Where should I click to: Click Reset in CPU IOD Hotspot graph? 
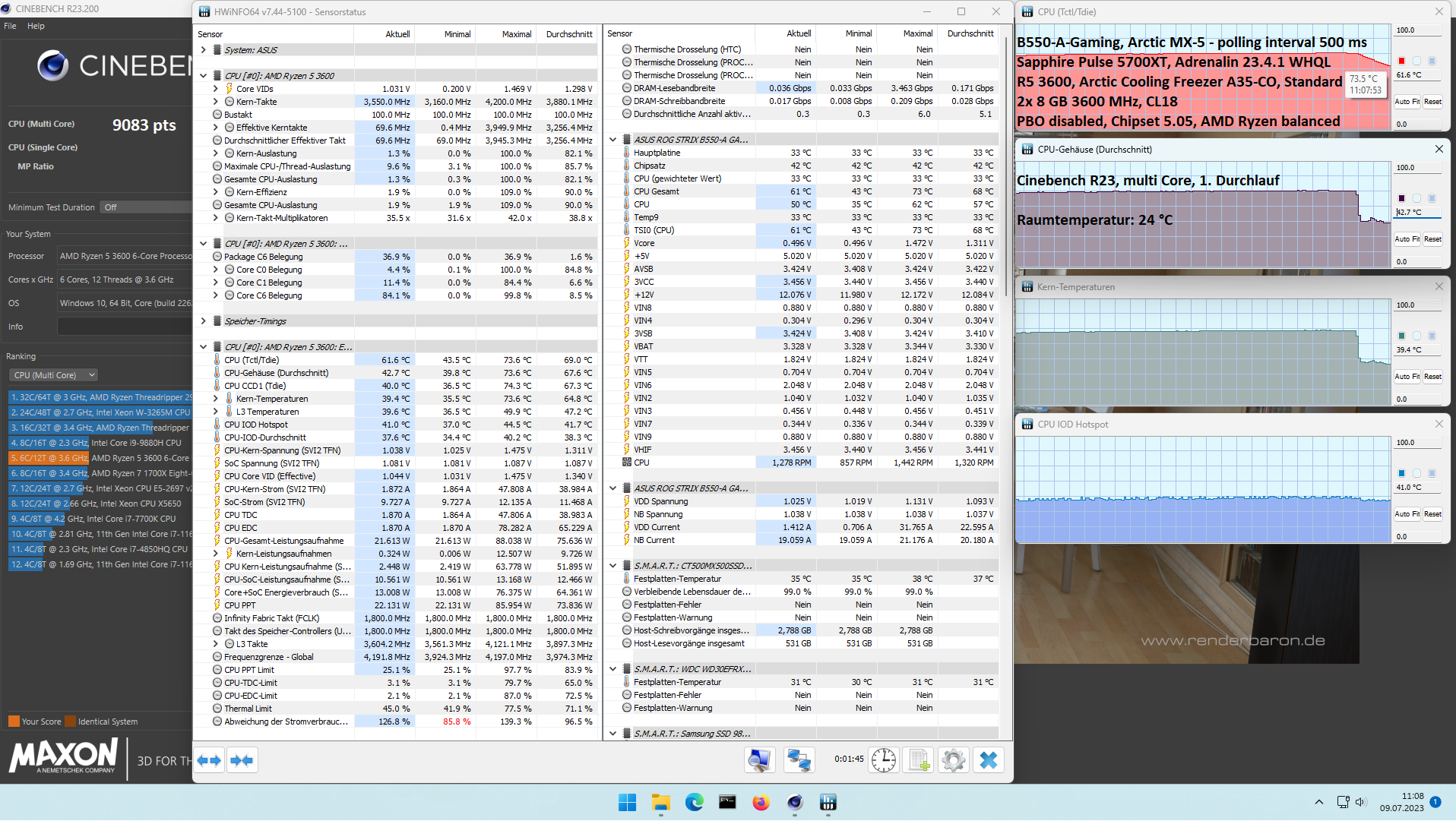tap(1432, 514)
